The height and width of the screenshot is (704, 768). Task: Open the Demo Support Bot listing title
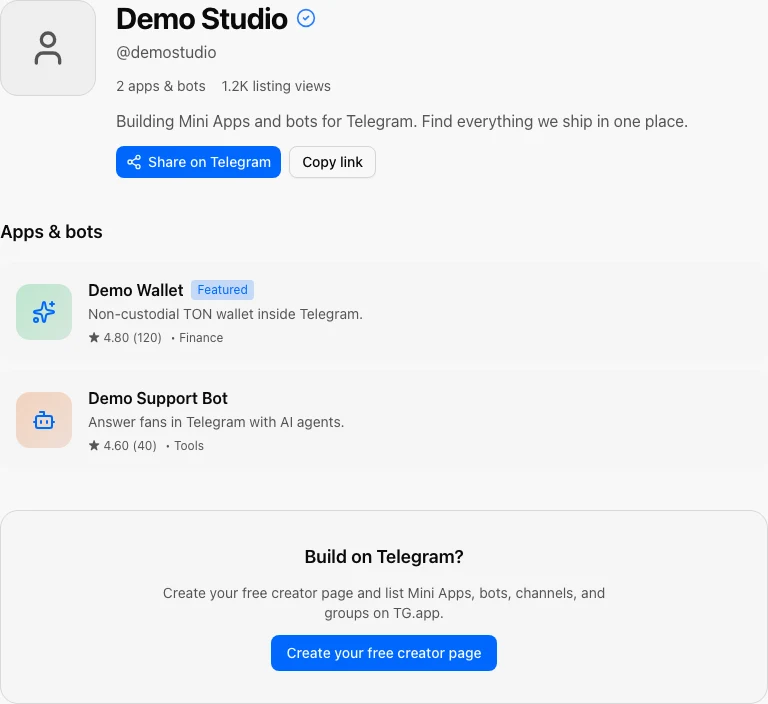click(158, 398)
